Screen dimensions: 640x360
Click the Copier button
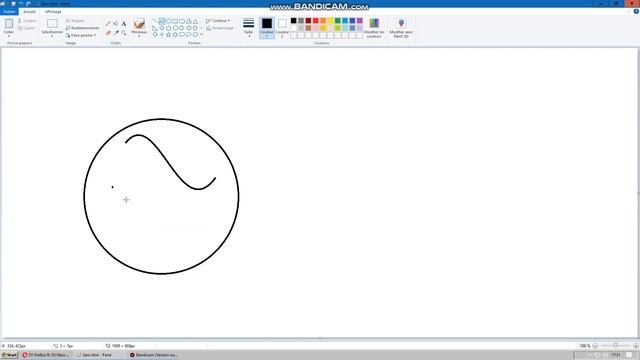(27, 28)
